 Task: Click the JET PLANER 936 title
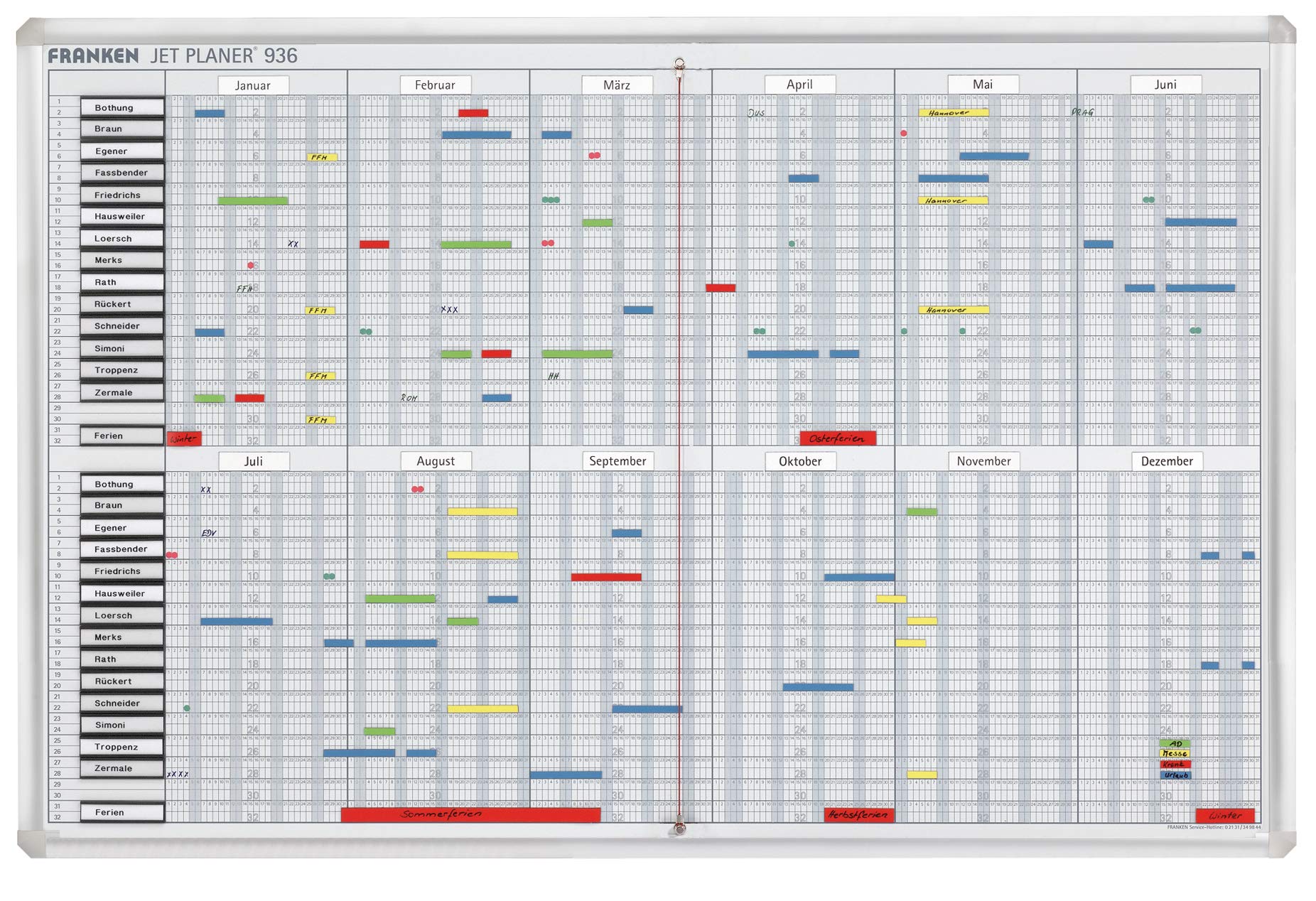tap(224, 55)
